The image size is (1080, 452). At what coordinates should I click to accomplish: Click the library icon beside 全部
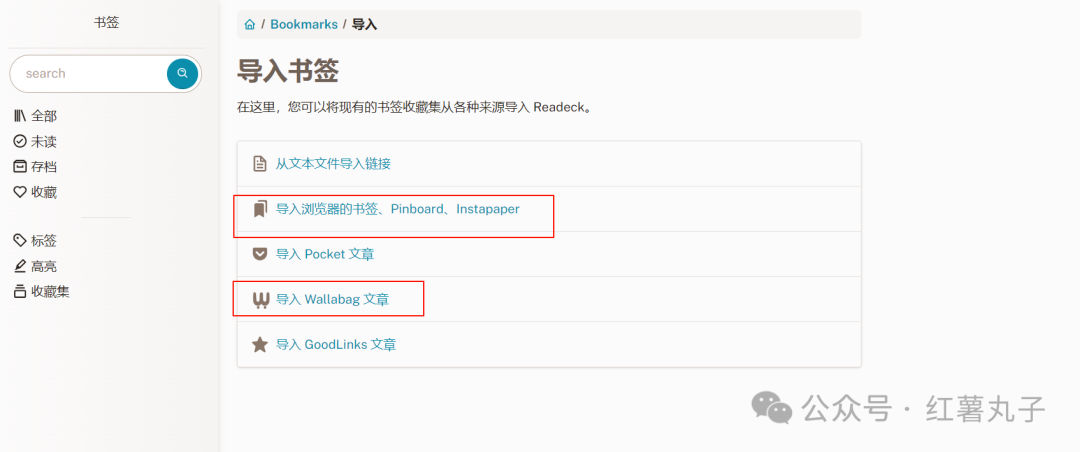tap(20, 116)
